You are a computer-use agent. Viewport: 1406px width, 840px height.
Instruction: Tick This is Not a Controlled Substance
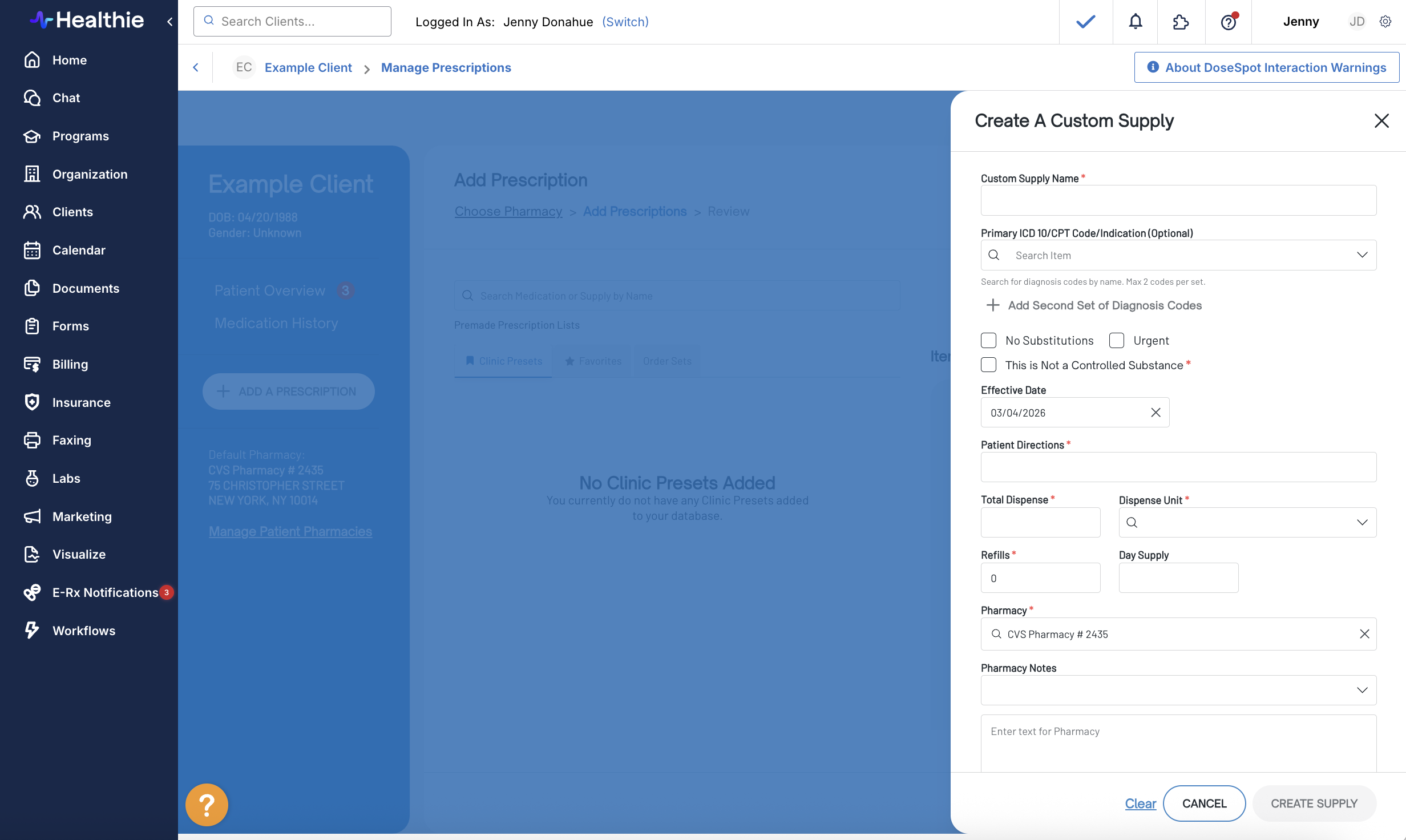988,365
